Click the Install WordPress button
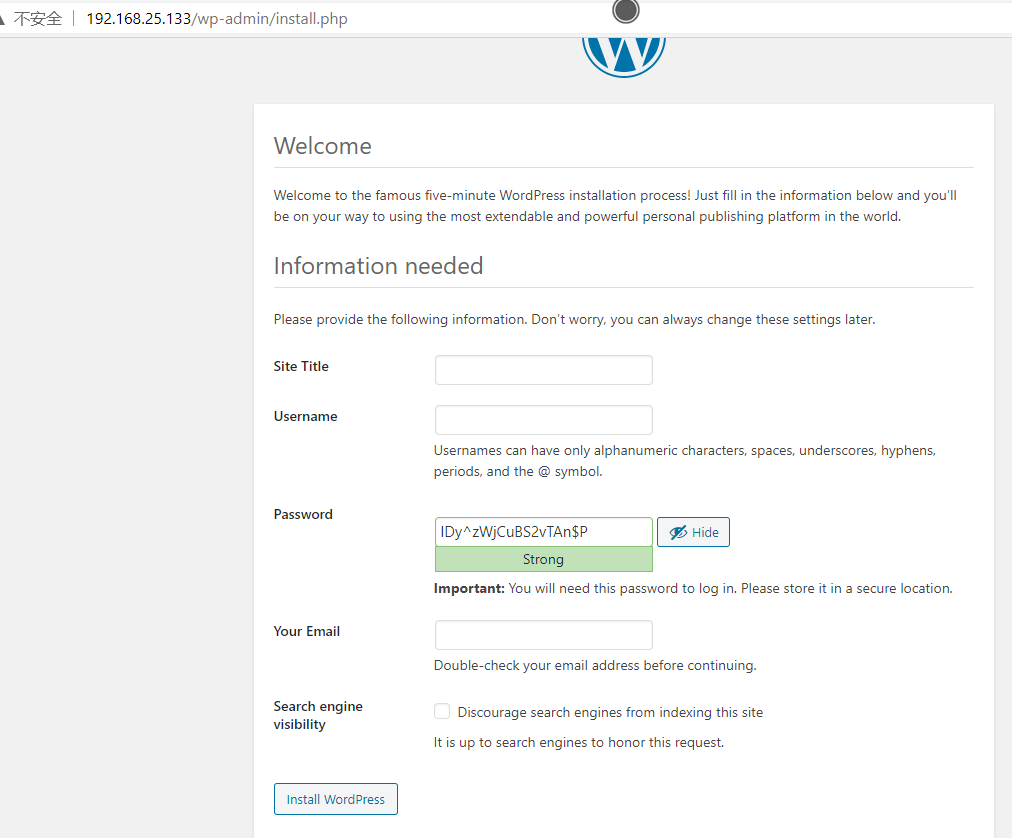1012x838 pixels. (336, 799)
